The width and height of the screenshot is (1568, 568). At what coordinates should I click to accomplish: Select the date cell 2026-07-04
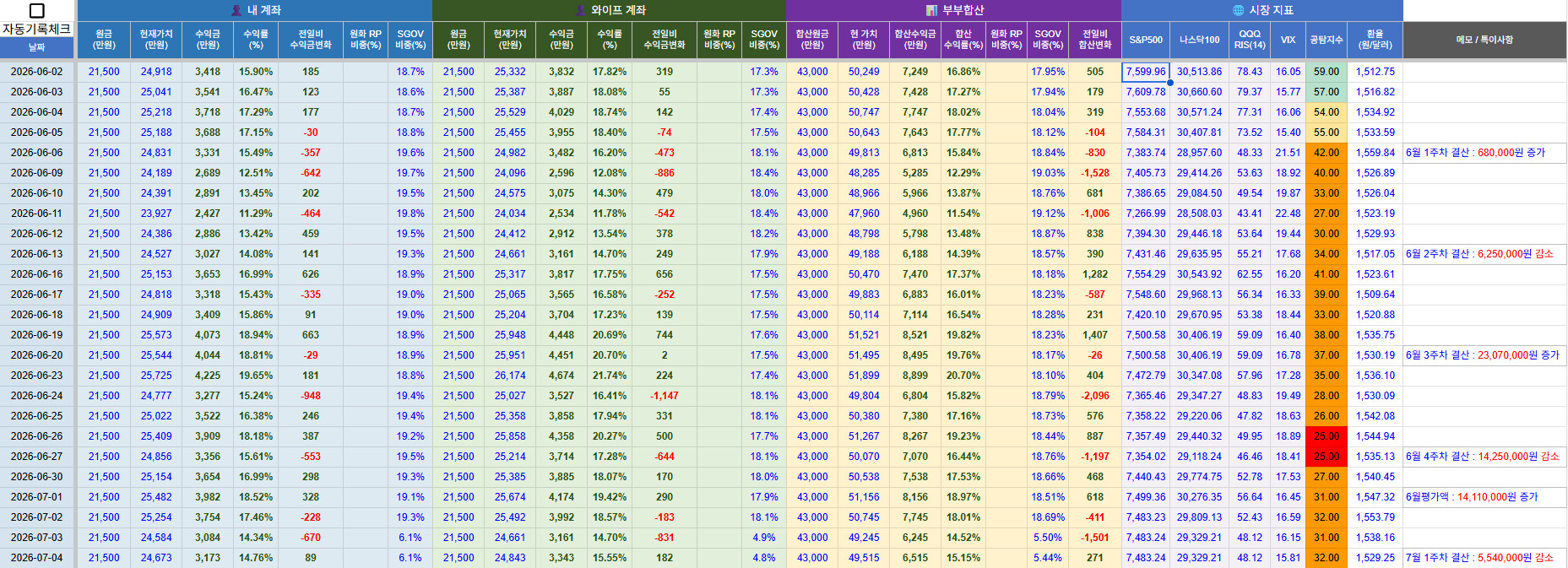37,558
